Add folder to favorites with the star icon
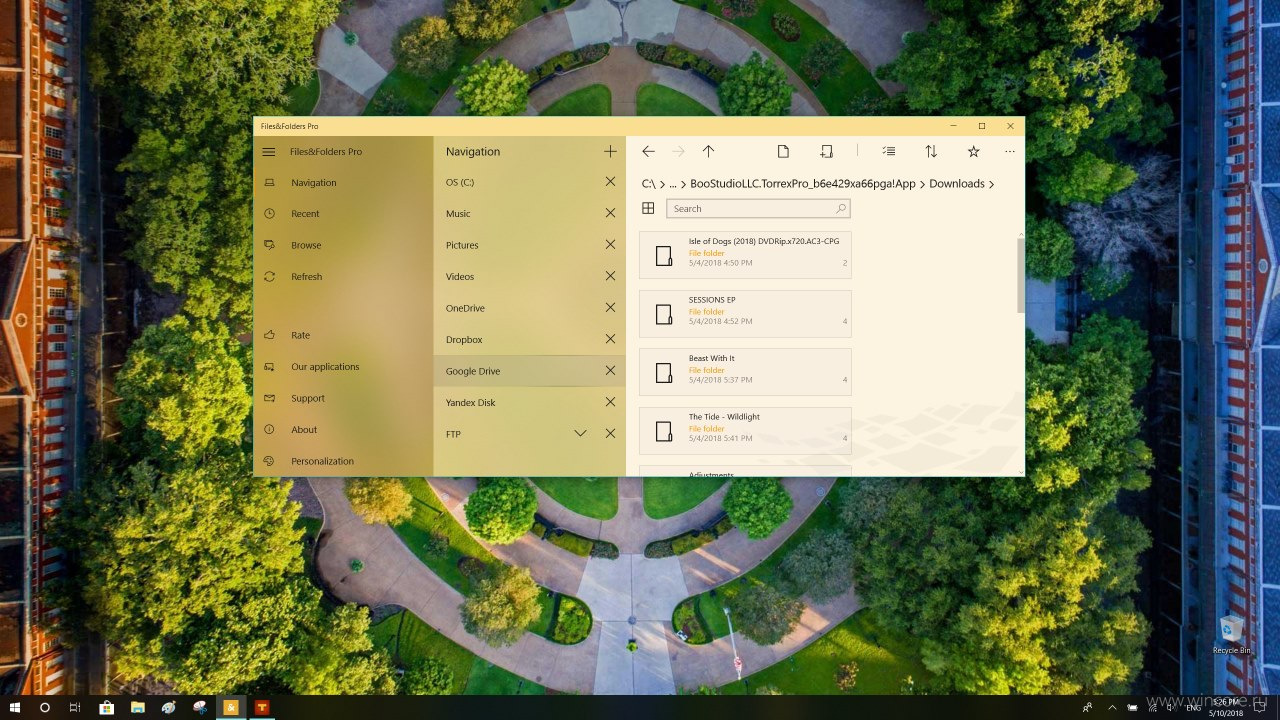The width and height of the screenshot is (1280, 720). click(x=973, y=152)
